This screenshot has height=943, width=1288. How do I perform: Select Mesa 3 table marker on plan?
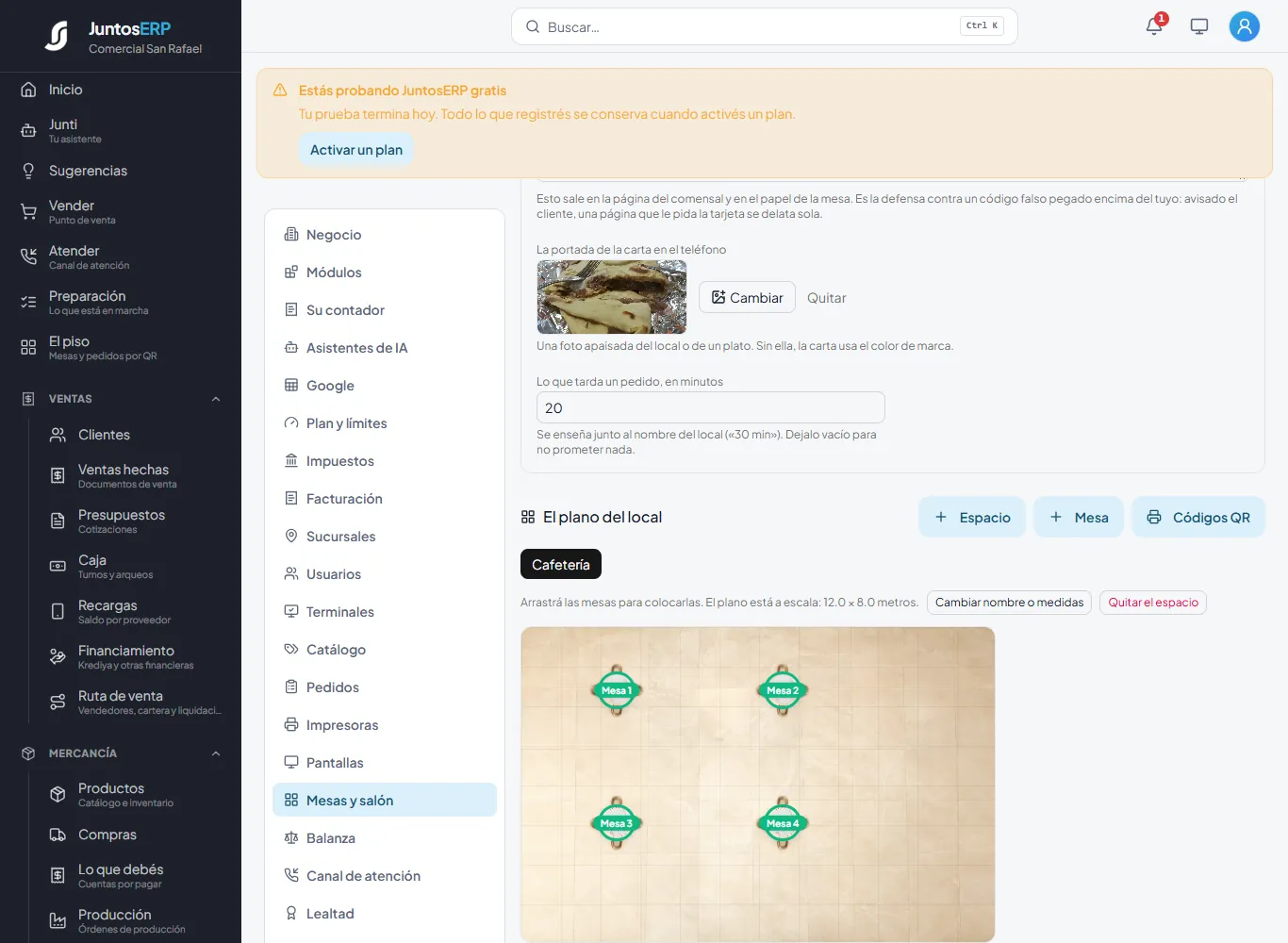click(x=617, y=823)
